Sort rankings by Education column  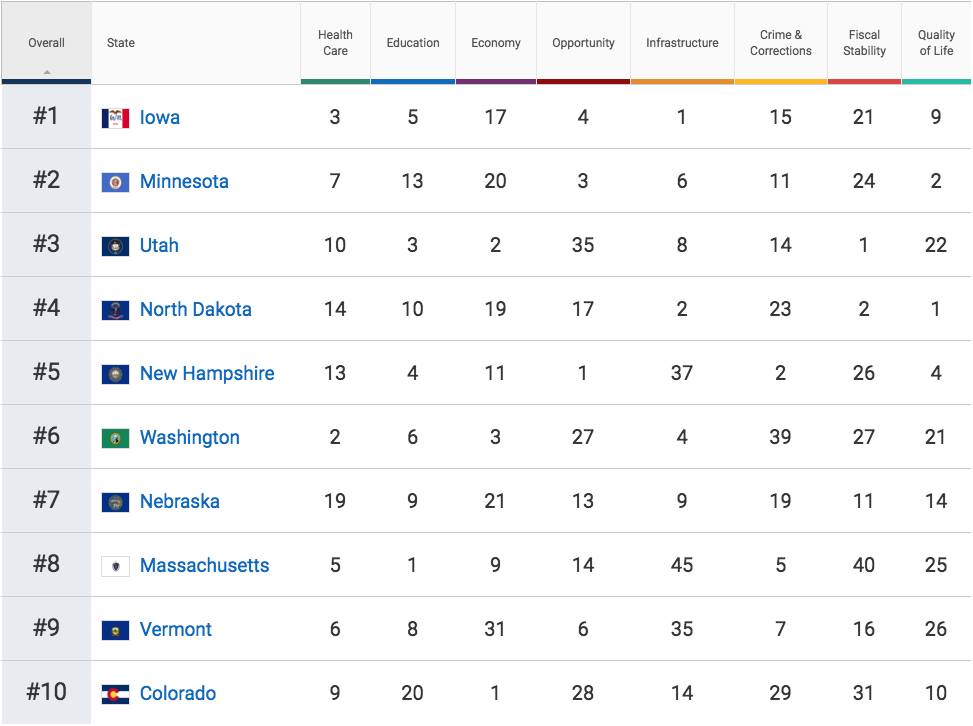[413, 43]
